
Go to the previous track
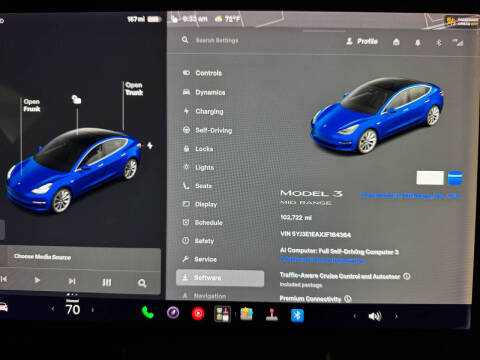tap(4, 279)
